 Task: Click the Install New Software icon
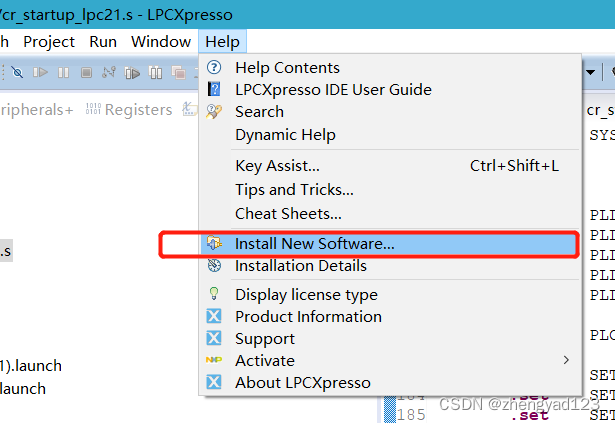214,243
